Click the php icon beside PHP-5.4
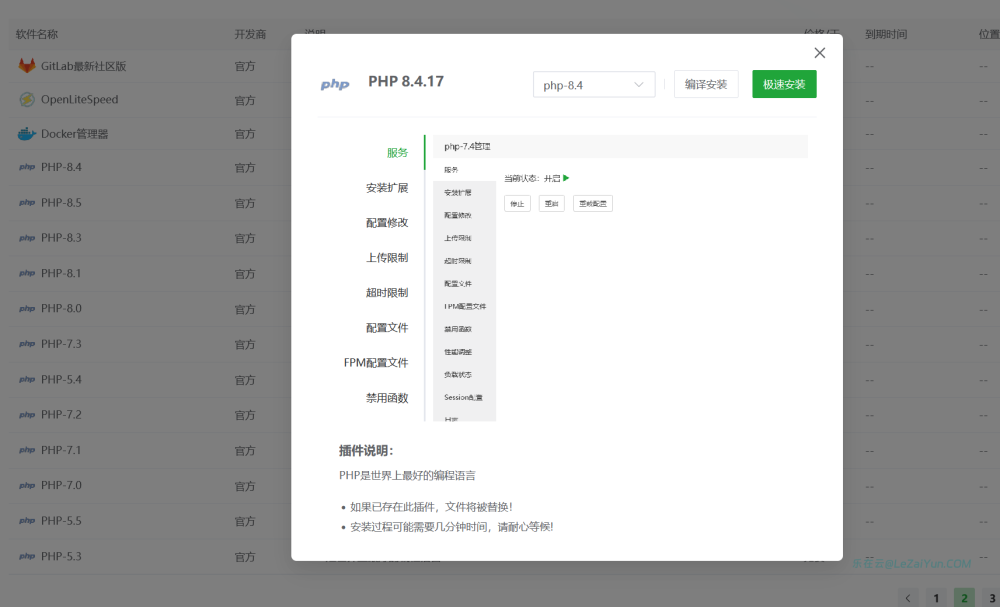 tap(27, 379)
